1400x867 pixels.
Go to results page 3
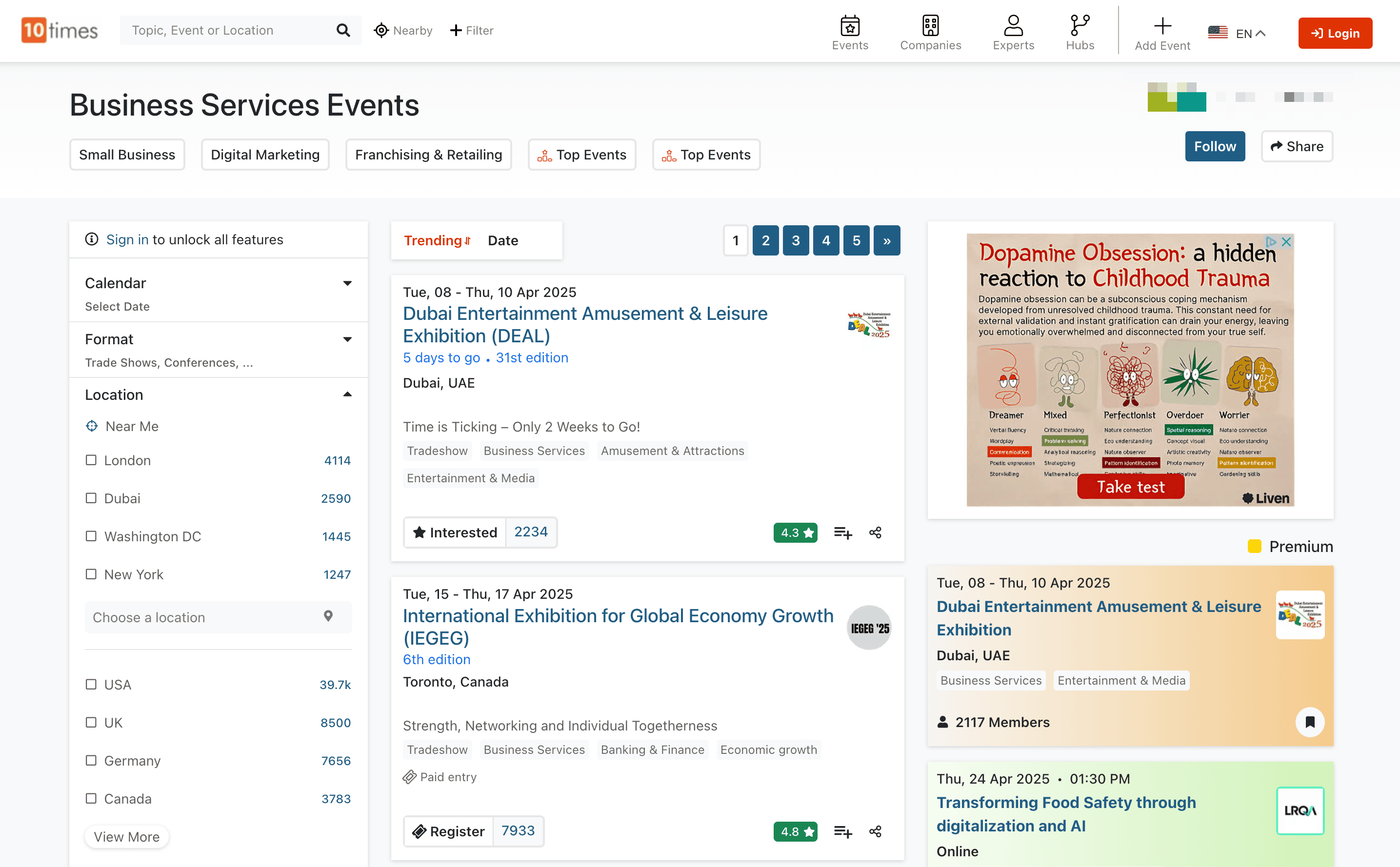[x=796, y=240]
